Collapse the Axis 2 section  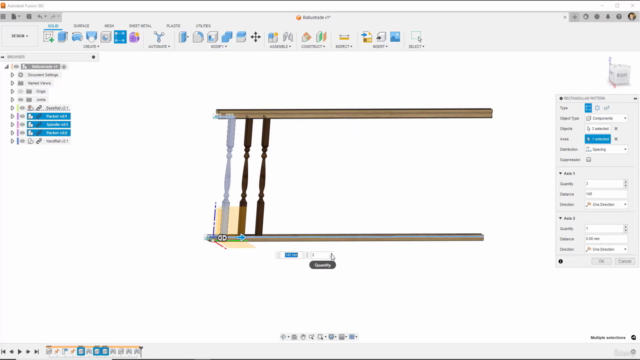560,218
